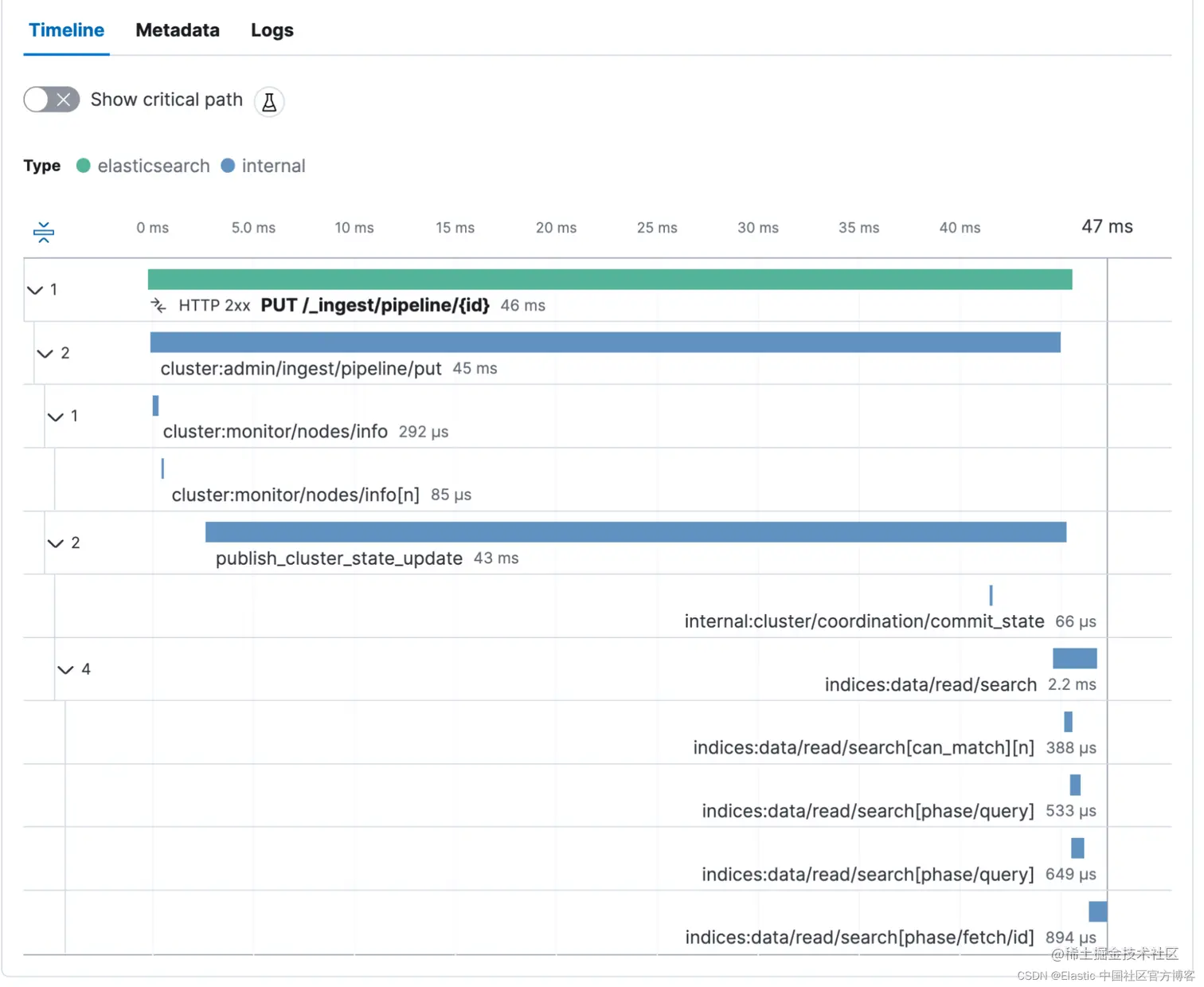Switch to the Timeline tab
1204x987 pixels.
[x=66, y=30]
